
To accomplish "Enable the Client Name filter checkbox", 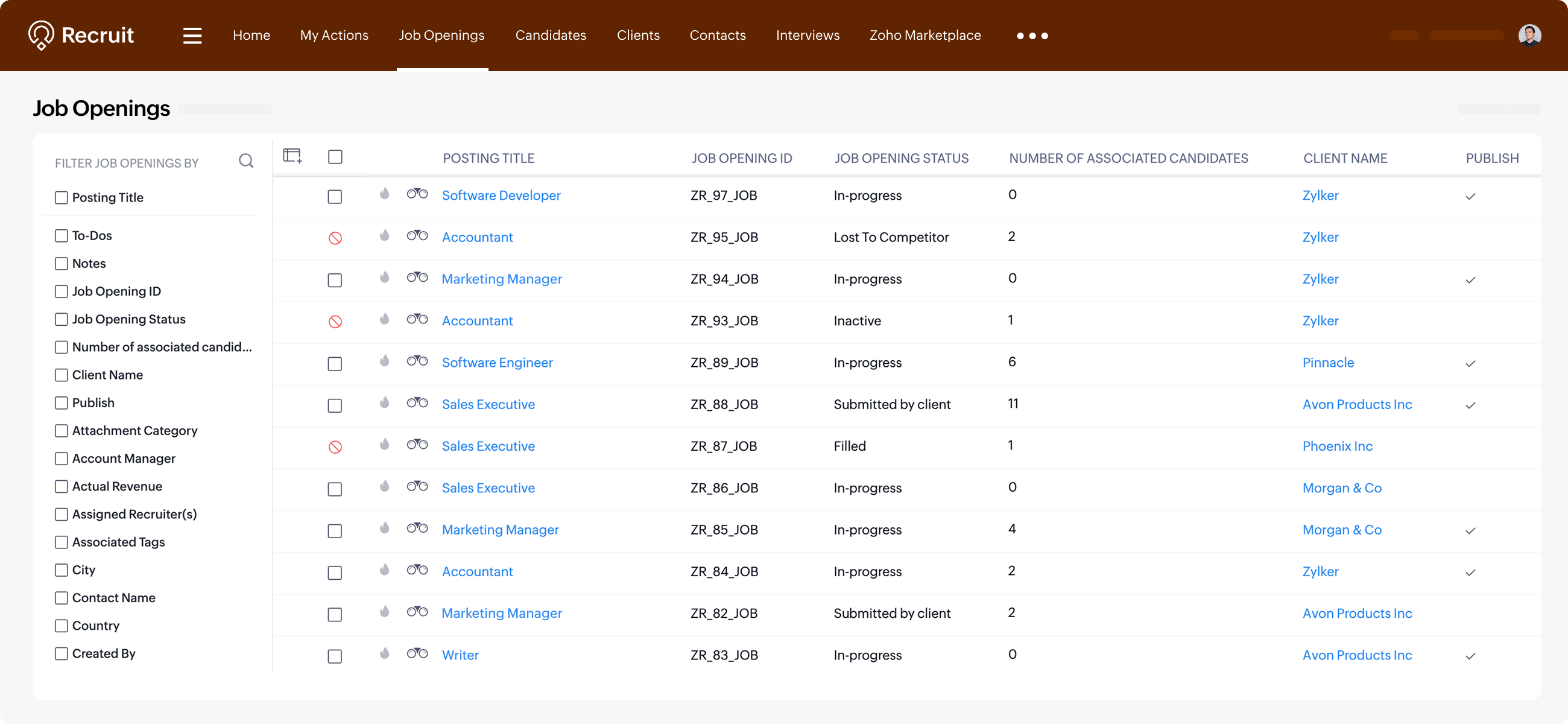I will click(62, 375).
